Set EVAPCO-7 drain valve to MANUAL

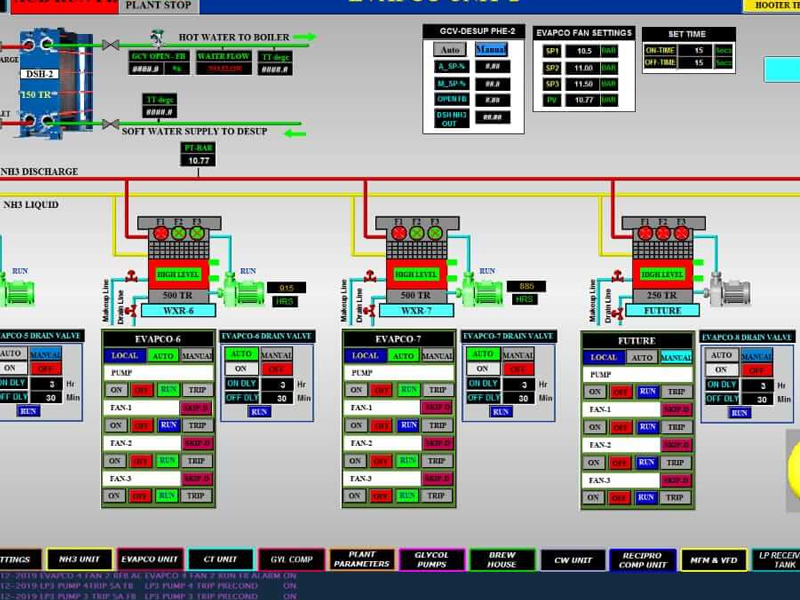point(517,354)
